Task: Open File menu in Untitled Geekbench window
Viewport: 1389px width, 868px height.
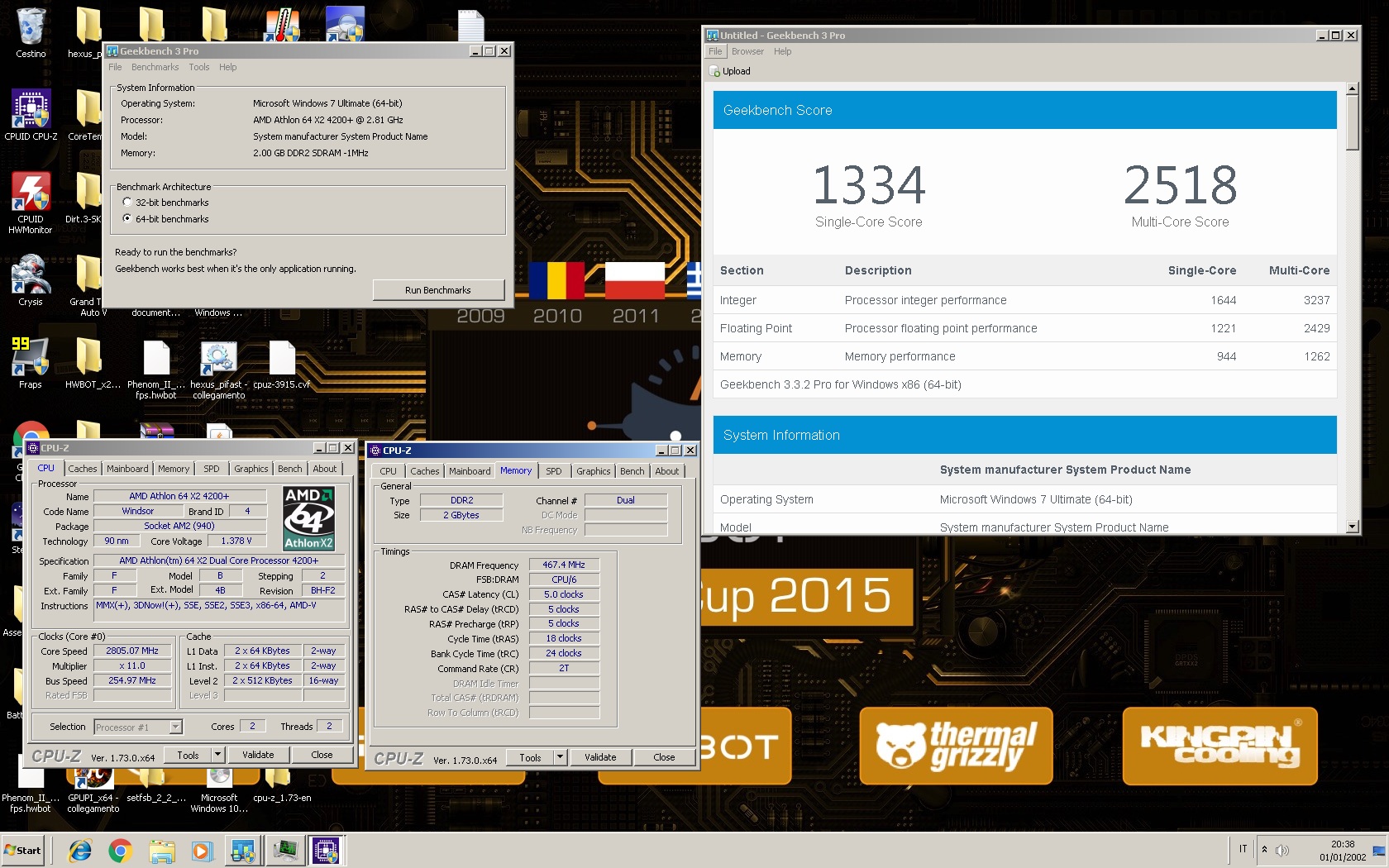Action: [x=715, y=51]
